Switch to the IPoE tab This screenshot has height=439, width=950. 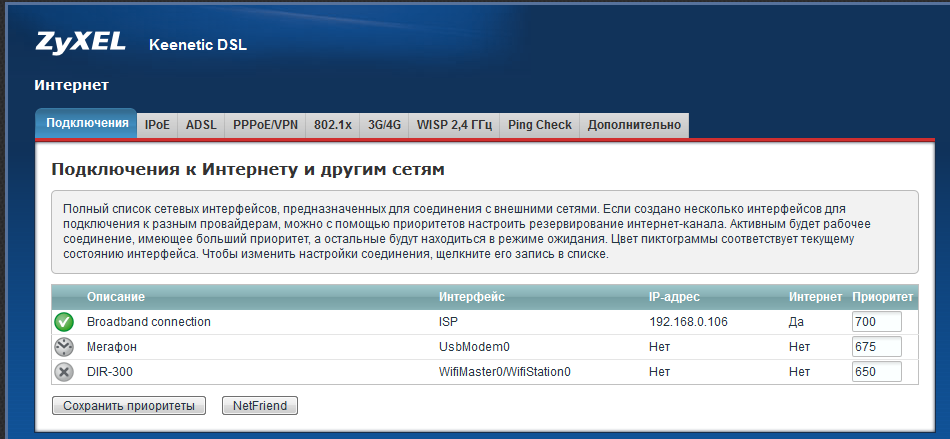[157, 125]
